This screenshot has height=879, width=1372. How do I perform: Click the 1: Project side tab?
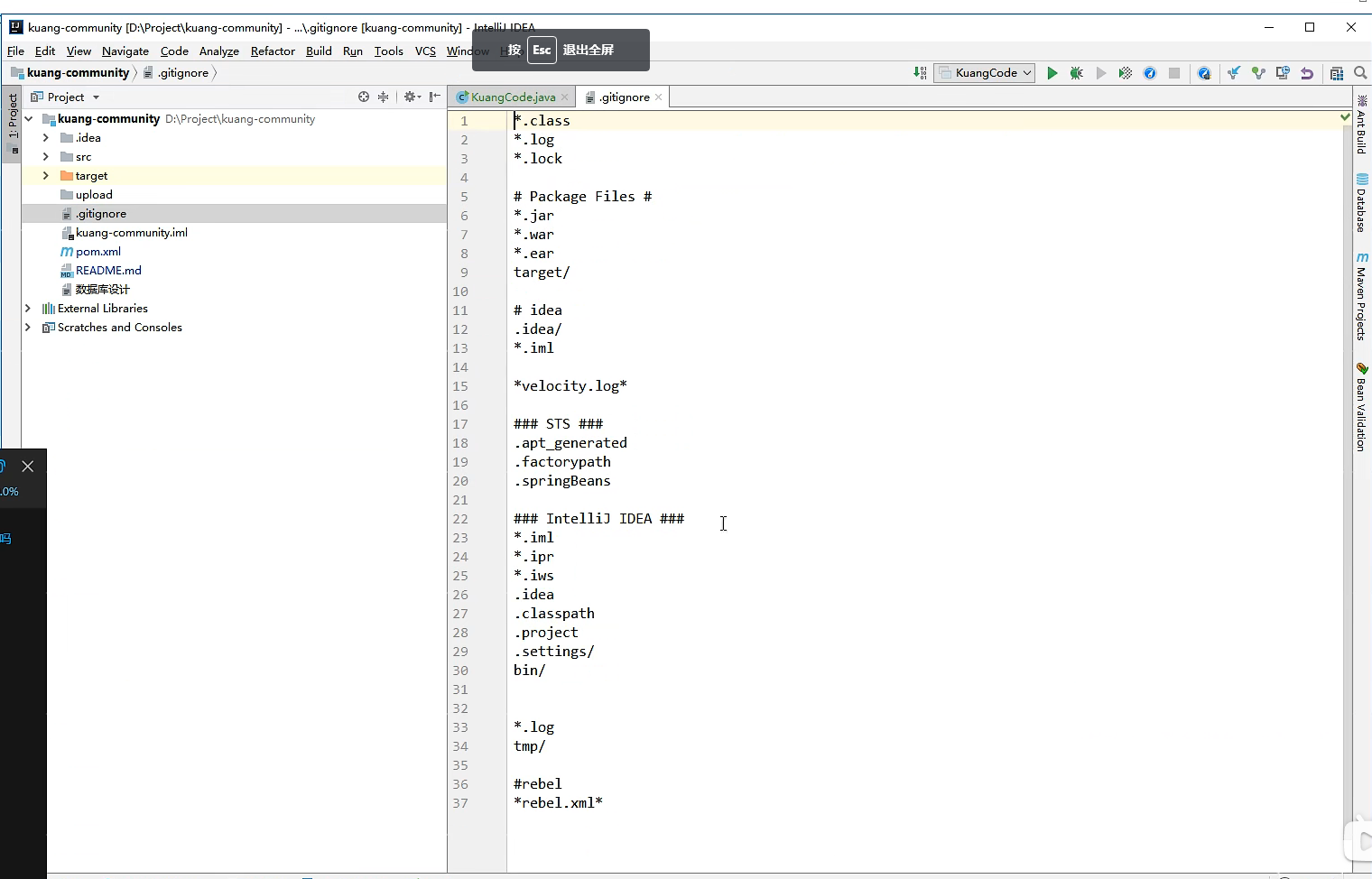[x=13, y=125]
